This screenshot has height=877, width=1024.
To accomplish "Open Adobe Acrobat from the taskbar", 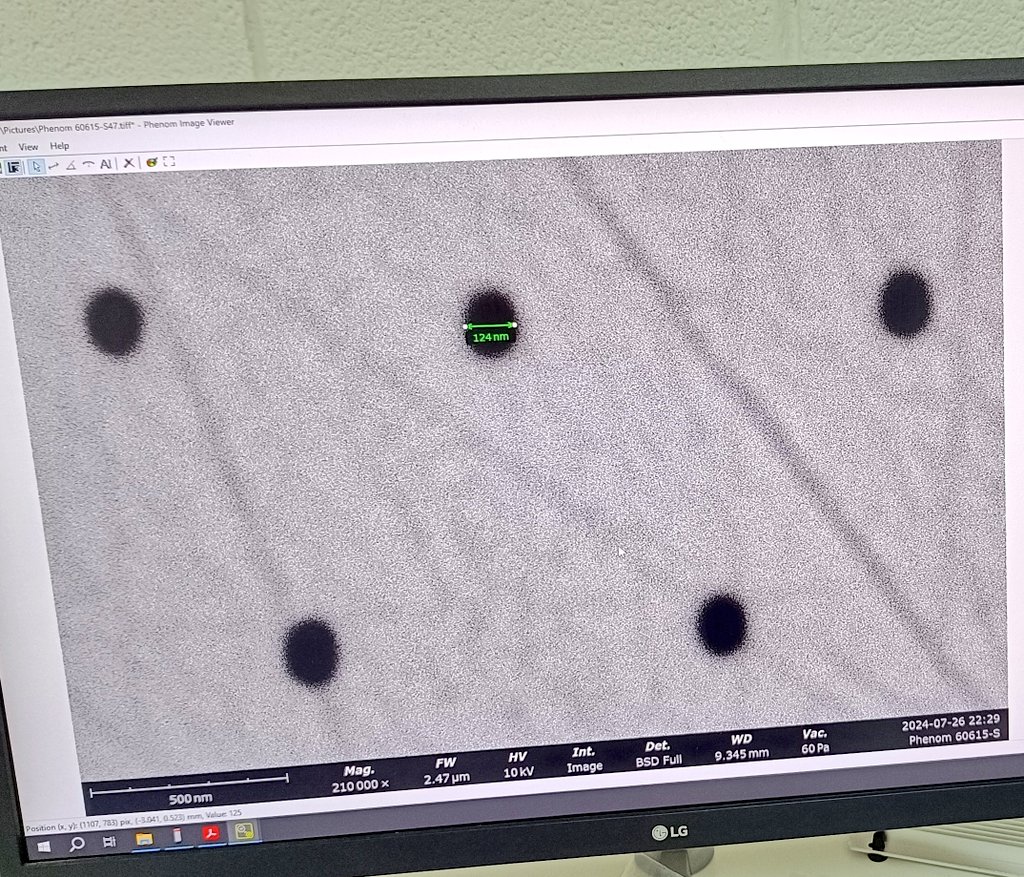I will point(210,833).
